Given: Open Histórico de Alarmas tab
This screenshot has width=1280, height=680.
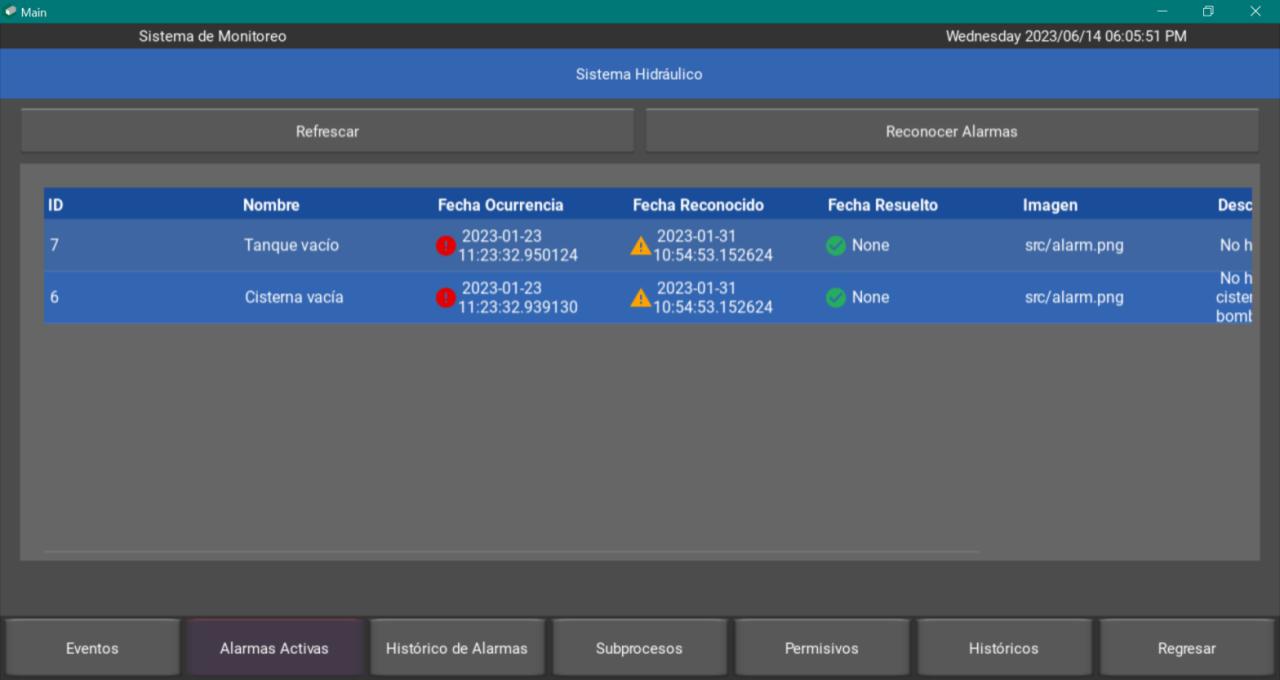Looking at the screenshot, I should coord(457,648).
